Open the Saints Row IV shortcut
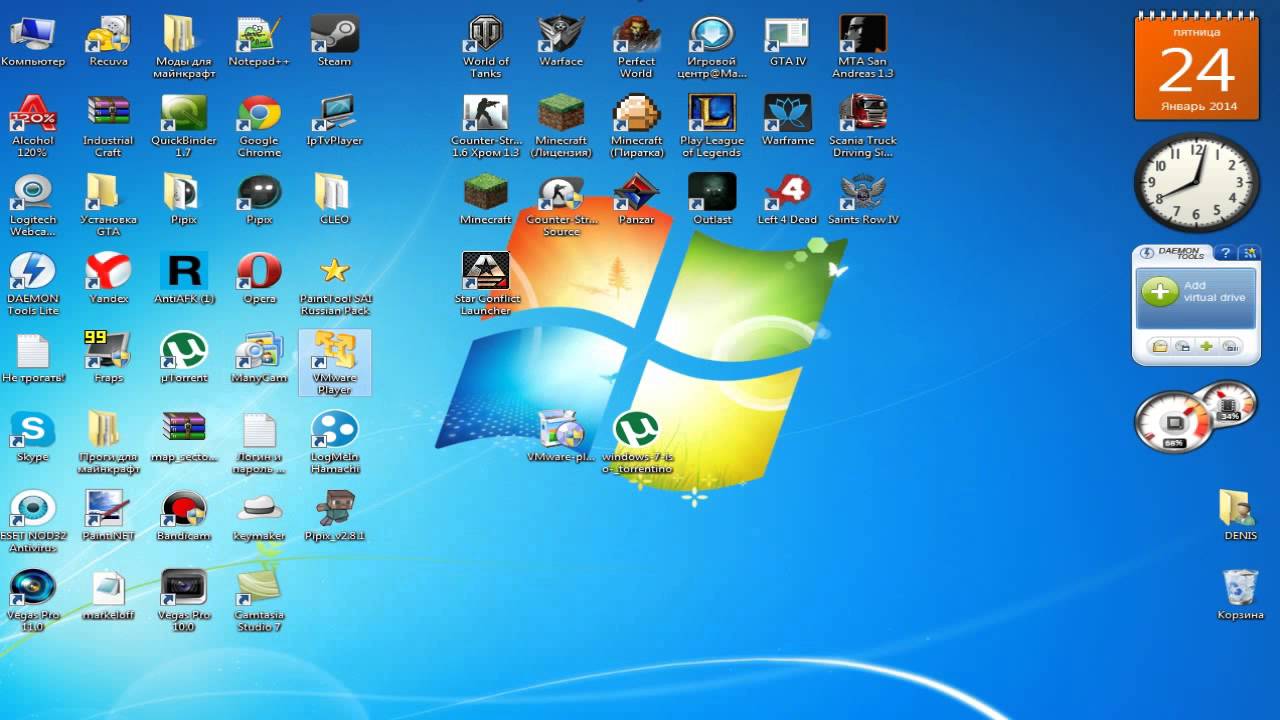The image size is (1280, 720). tap(863, 200)
